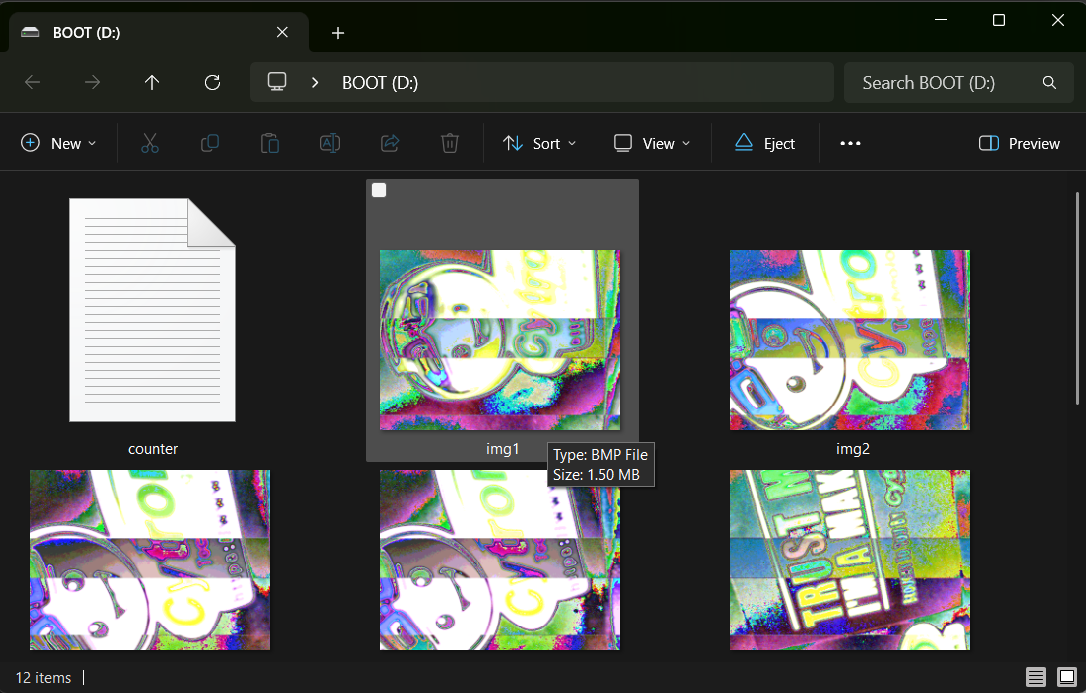This screenshot has height=693, width=1086.
Task: Click the counter file name label
Action: point(153,449)
